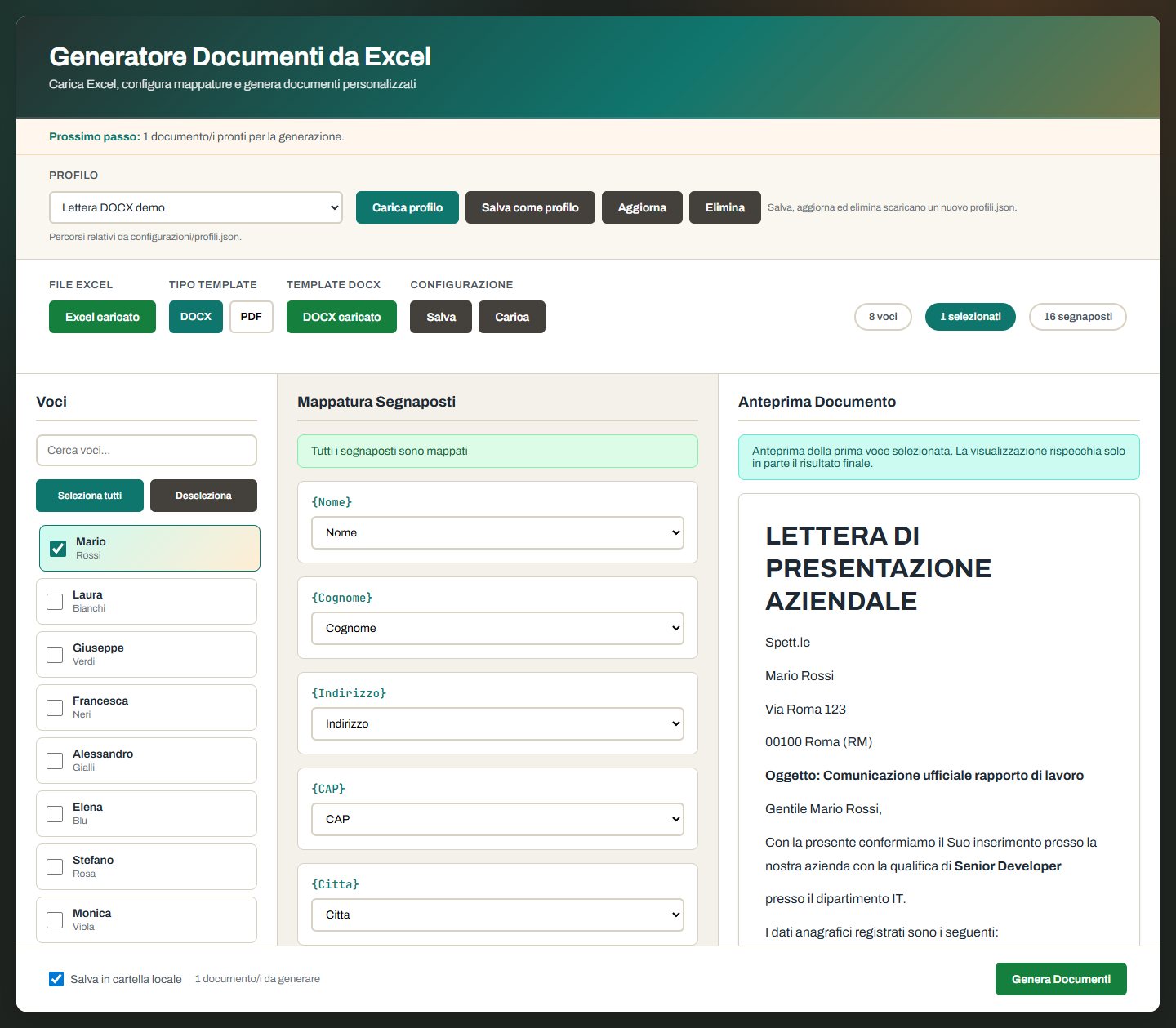Select Giuseppe Verdi's checkbox
Image resolution: width=1176 pixels, height=1028 pixels.
click(55, 655)
